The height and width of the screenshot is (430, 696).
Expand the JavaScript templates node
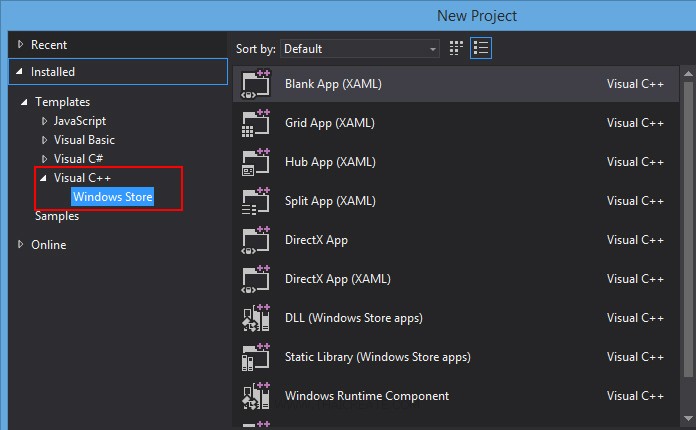pyautogui.click(x=44, y=121)
